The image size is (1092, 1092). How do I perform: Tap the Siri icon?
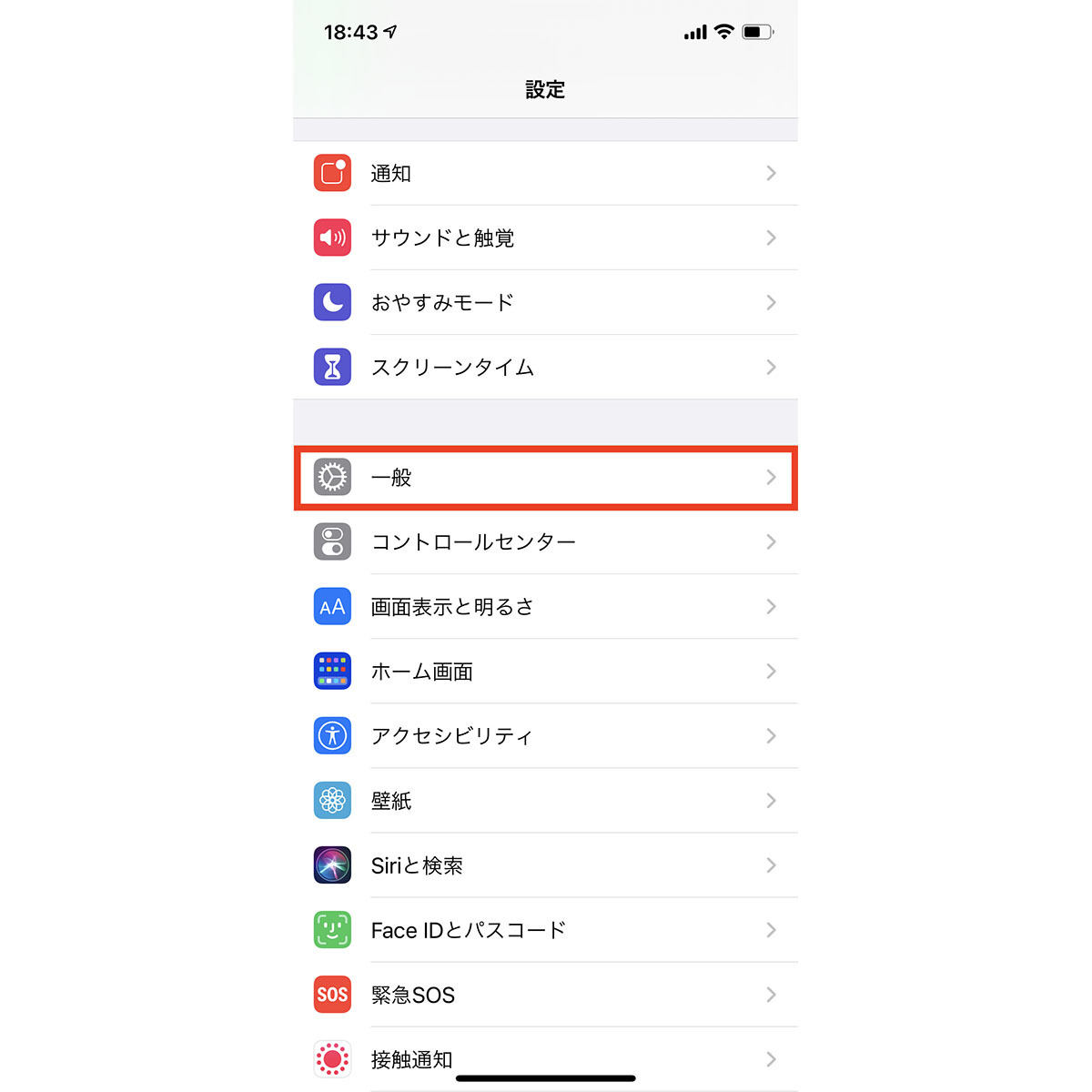point(332,864)
